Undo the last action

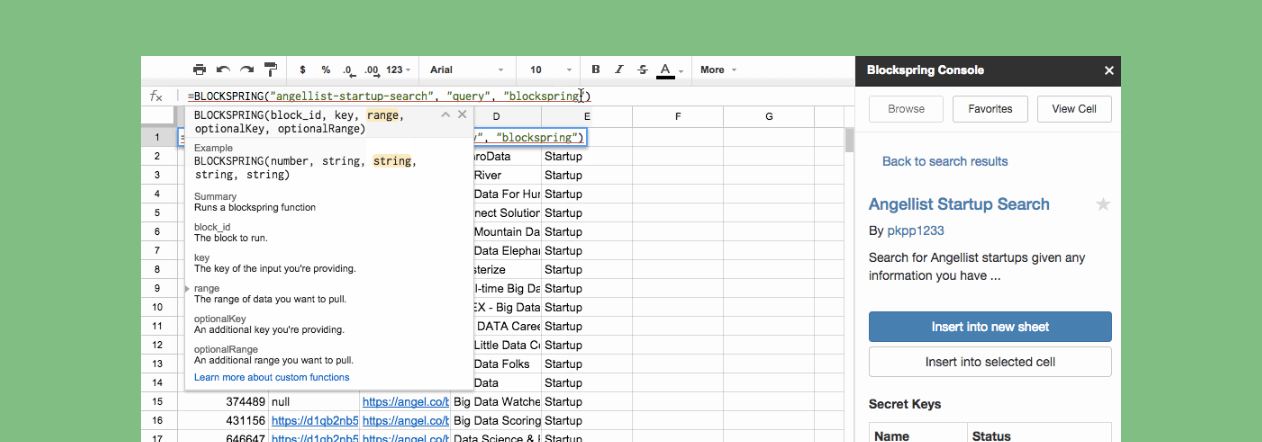[223, 70]
